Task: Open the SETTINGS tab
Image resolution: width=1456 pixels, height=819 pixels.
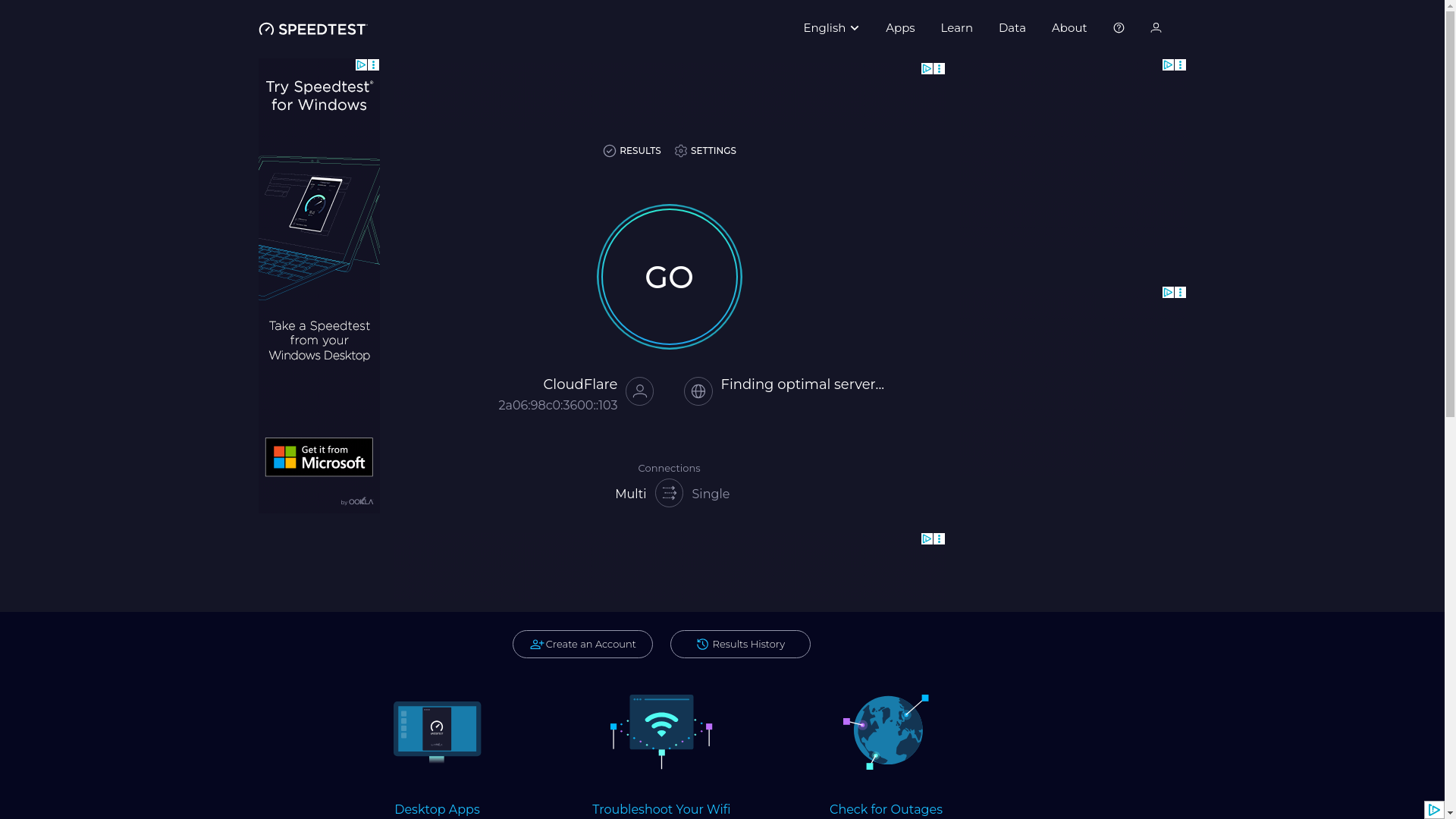Action: click(x=705, y=151)
